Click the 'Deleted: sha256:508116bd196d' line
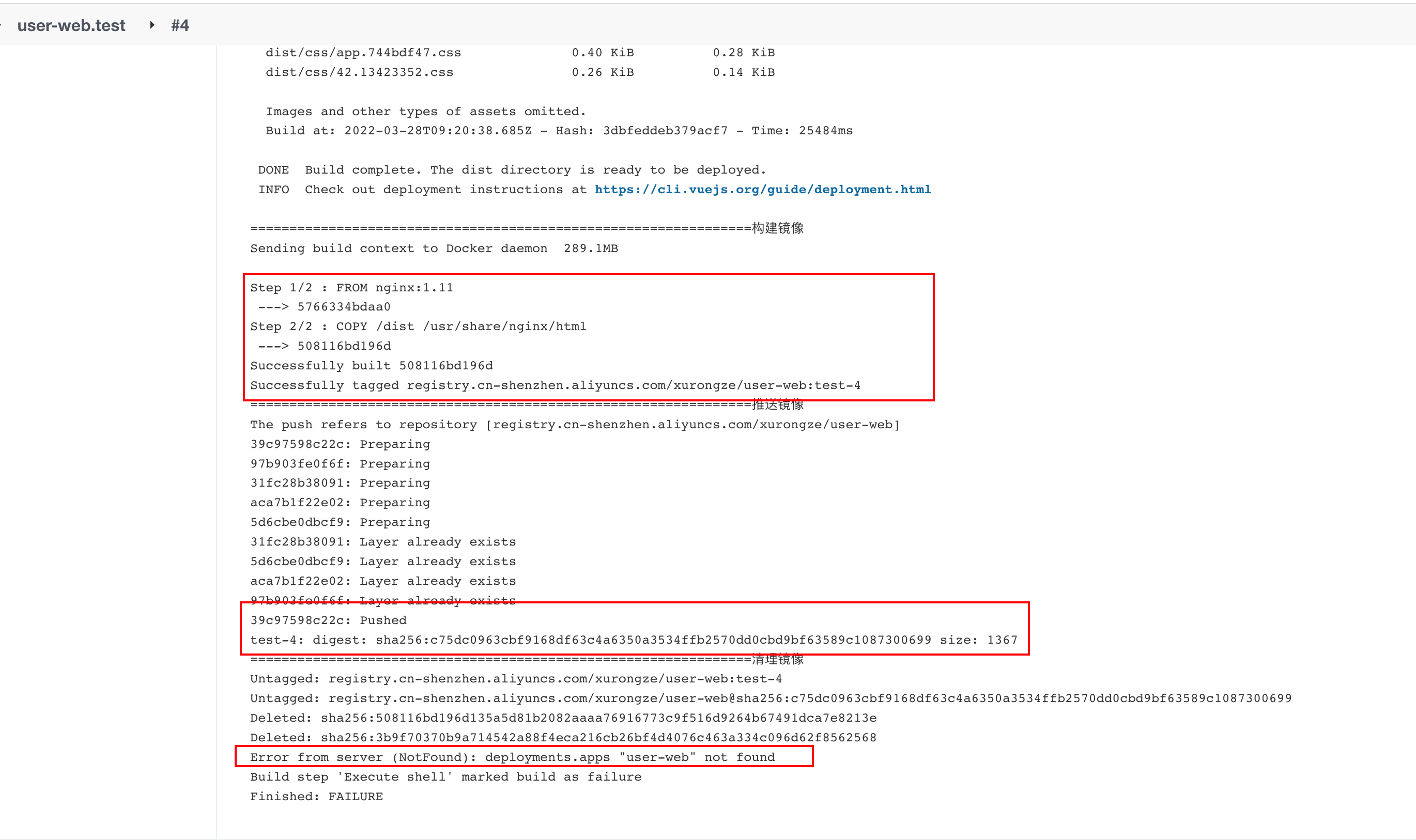The image size is (1416, 840). tap(563, 718)
